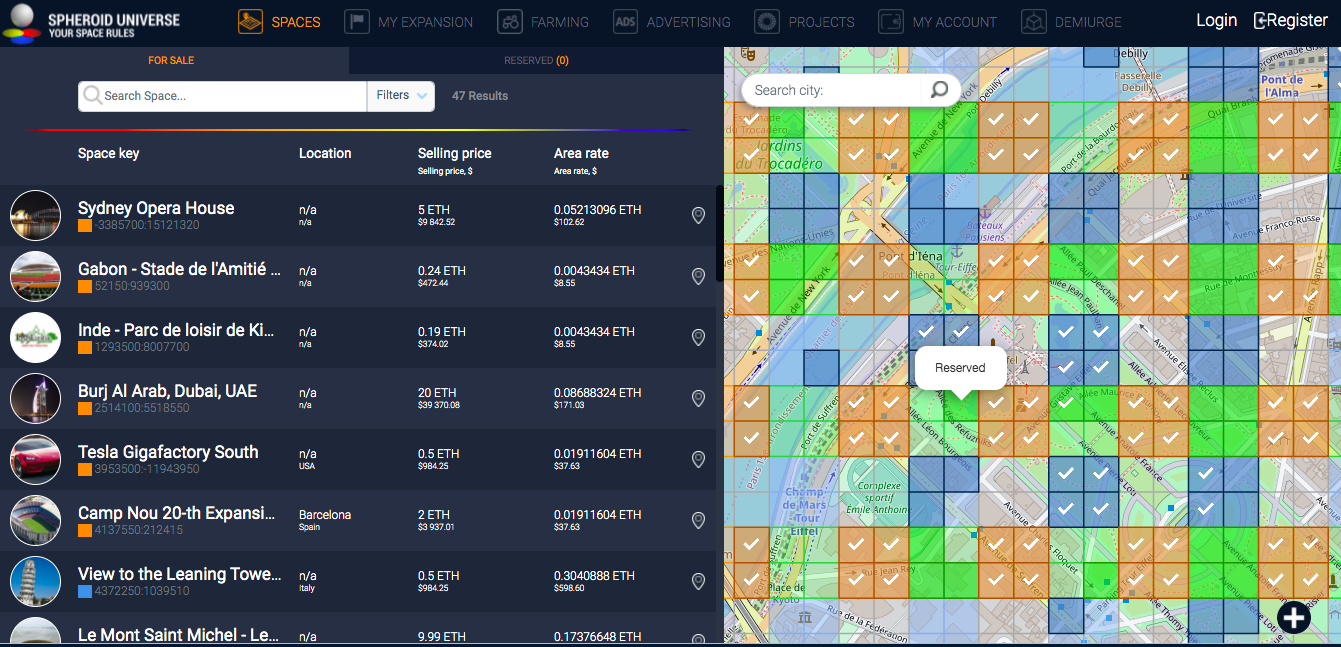This screenshot has width=1341, height=647.
Task: Open the Advertising section
Action: tap(671, 22)
